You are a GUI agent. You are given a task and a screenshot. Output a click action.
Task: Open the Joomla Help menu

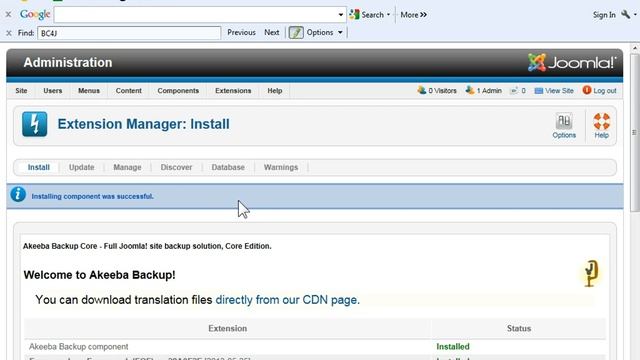[275, 91]
